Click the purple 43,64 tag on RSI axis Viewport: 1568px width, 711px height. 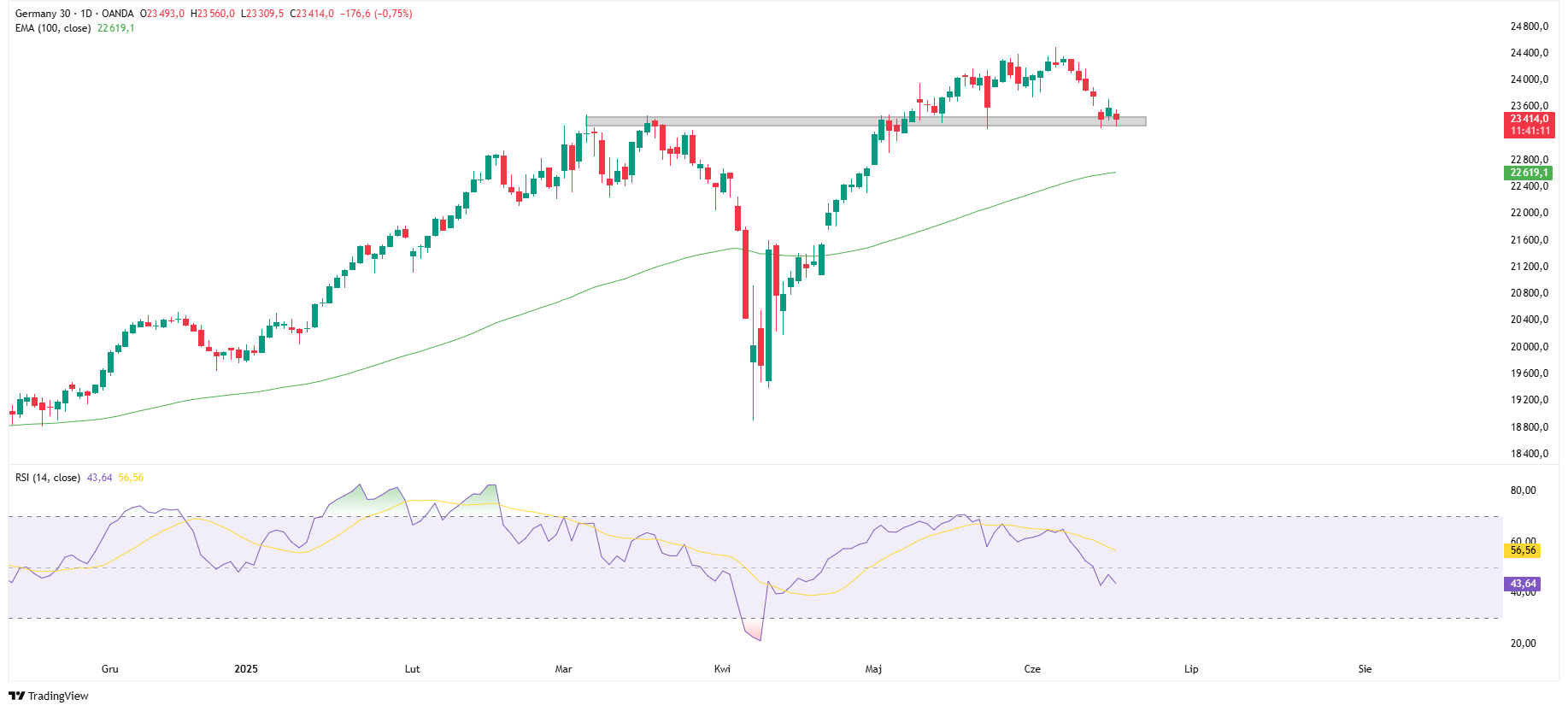1522,585
